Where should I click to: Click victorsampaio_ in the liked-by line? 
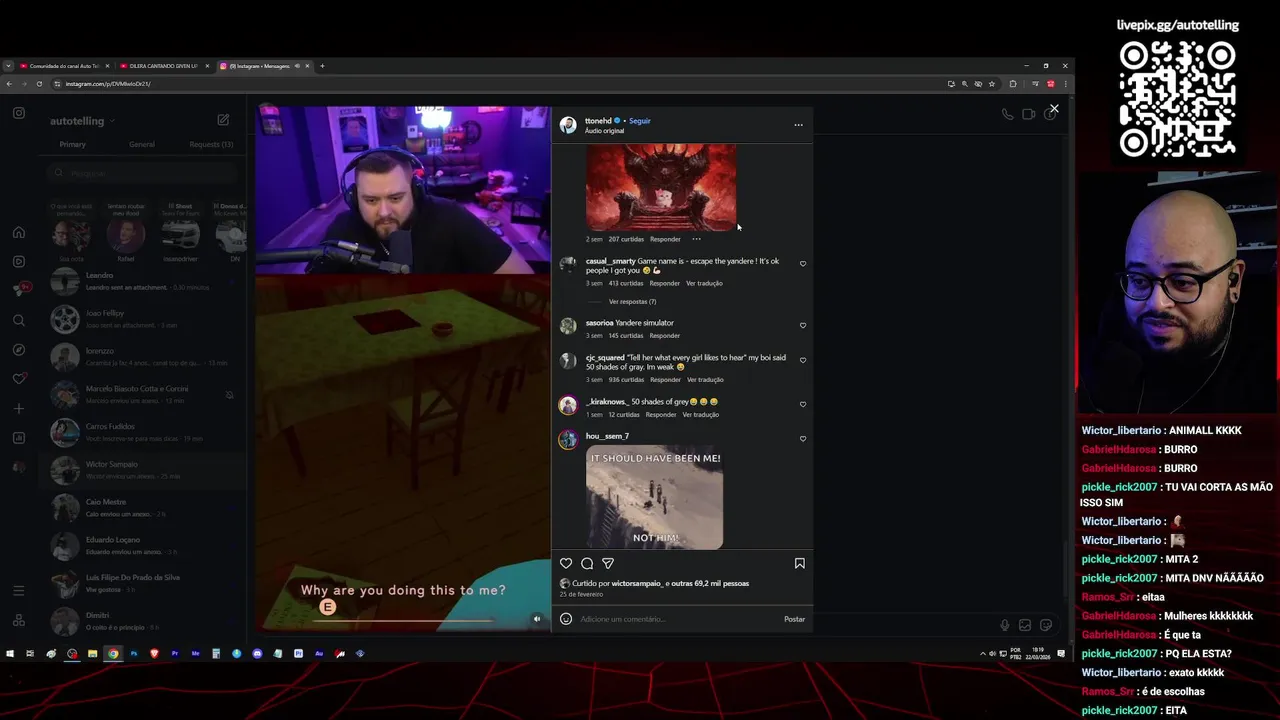point(638,583)
